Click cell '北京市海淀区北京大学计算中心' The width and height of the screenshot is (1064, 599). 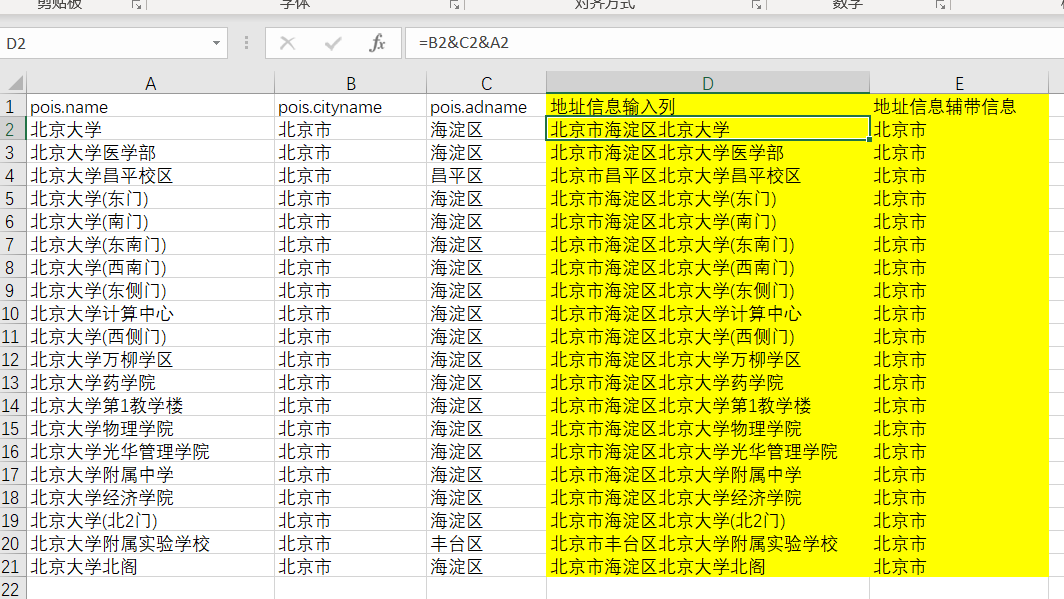(708, 313)
